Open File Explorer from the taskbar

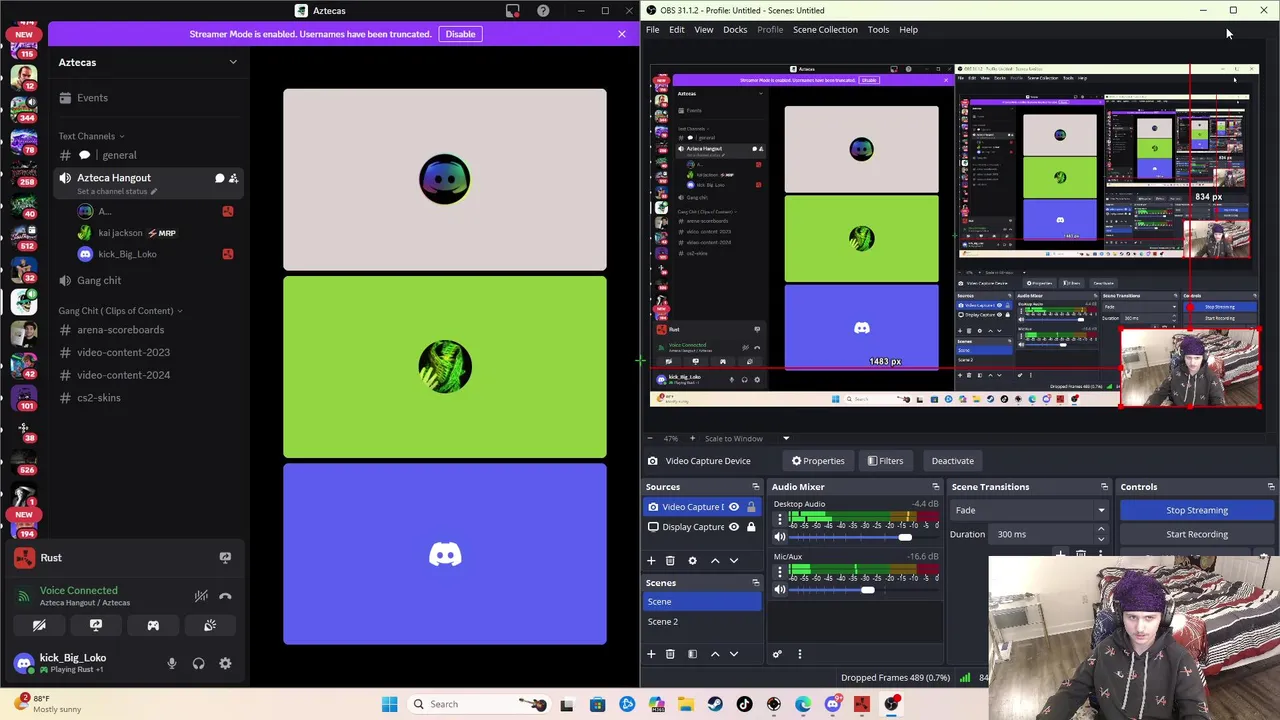[685, 704]
